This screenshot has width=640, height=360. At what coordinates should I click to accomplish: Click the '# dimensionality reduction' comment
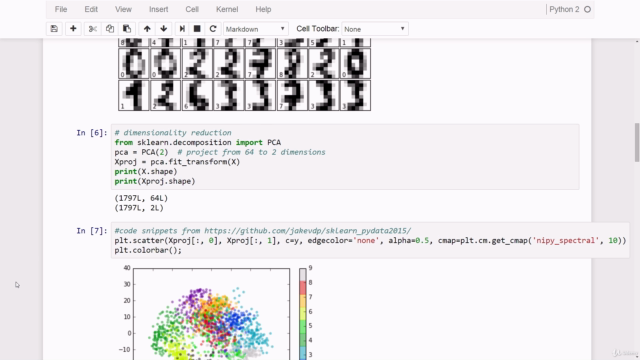[x=173, y=133]
